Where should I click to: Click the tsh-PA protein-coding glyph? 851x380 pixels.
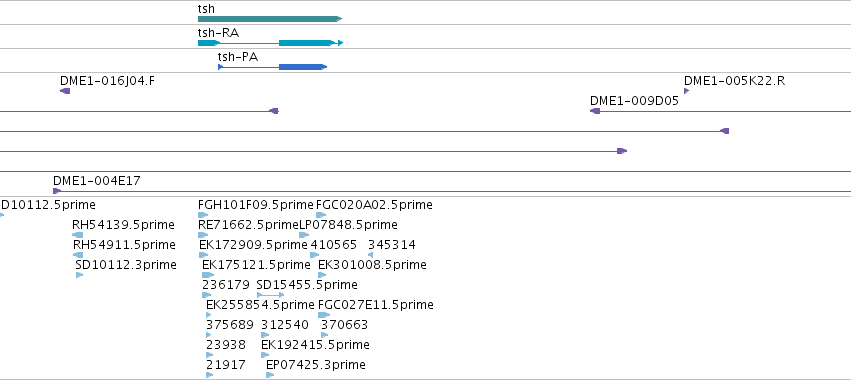[x=272, y=67]
